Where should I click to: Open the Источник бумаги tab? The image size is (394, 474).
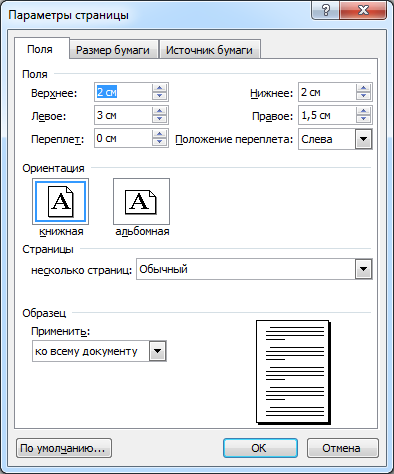pyautogui.click(x=209, y=50)
